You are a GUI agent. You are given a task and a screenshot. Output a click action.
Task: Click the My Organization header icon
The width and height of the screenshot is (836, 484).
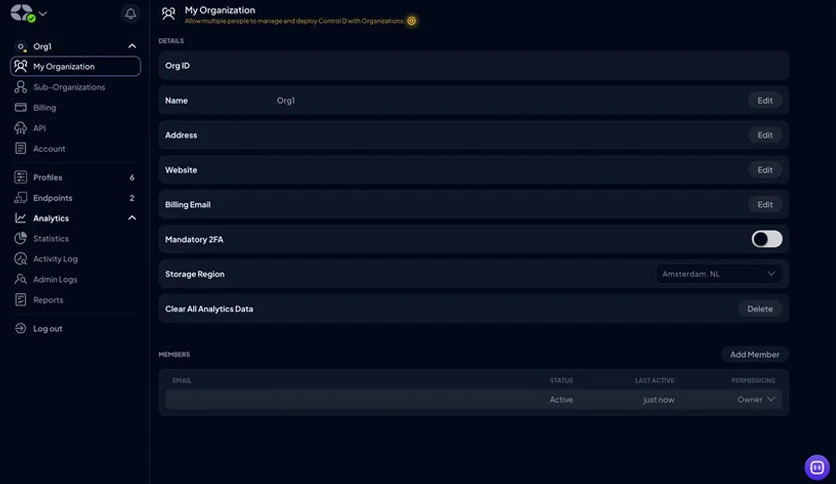[x=168, y=13]
